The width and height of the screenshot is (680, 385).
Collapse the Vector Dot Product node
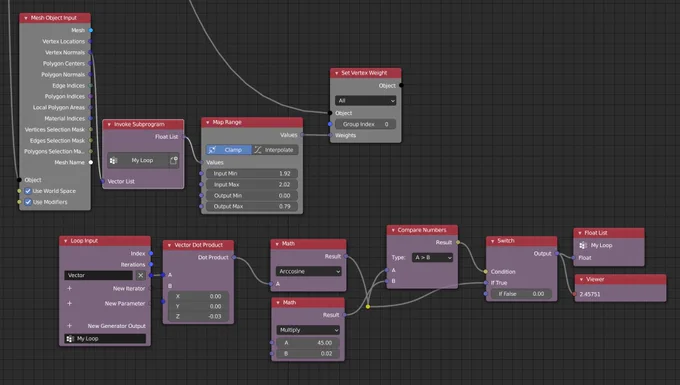(170, 245)
